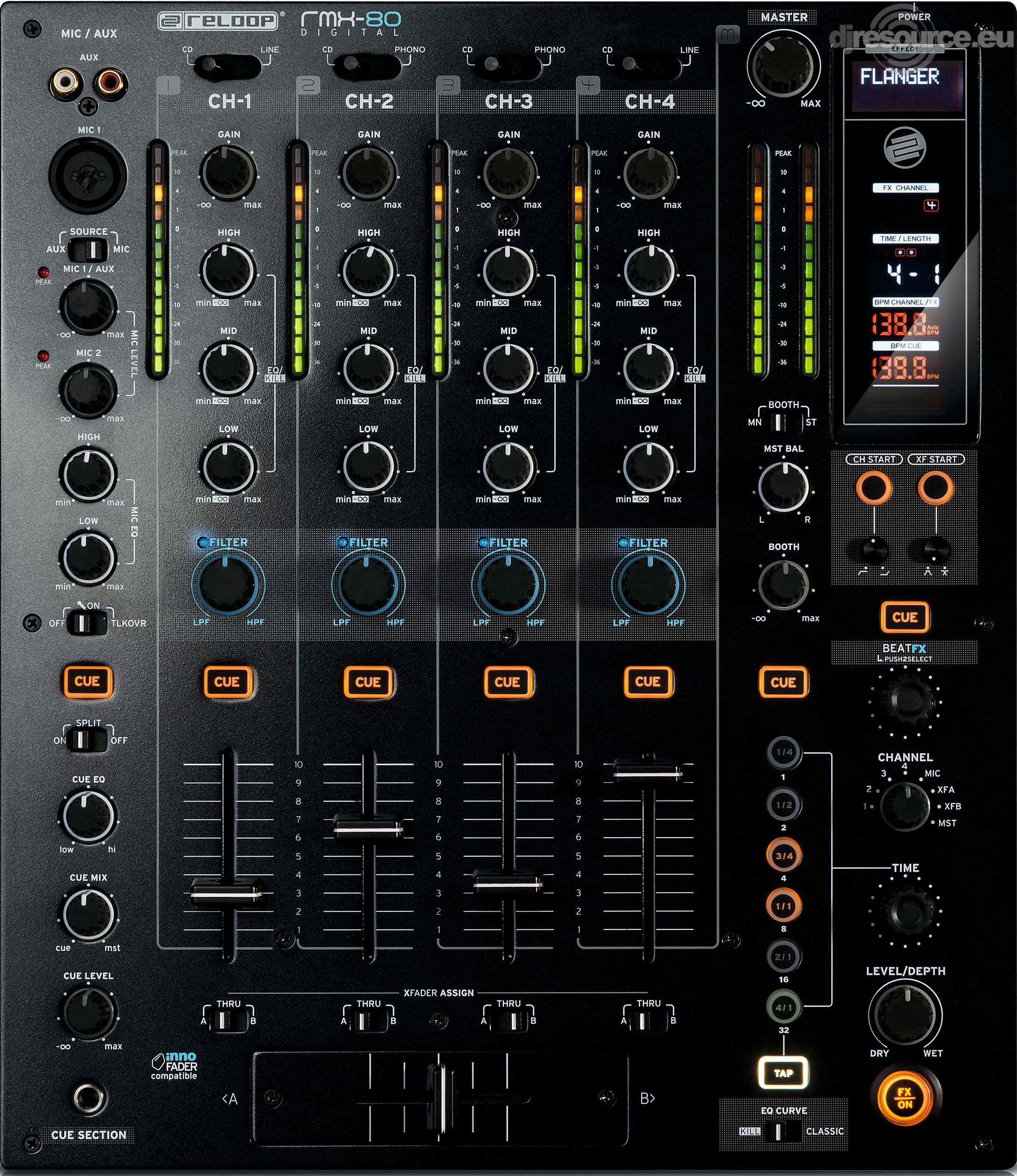Click the CH-3 MID EQ knob

point(508,370)
